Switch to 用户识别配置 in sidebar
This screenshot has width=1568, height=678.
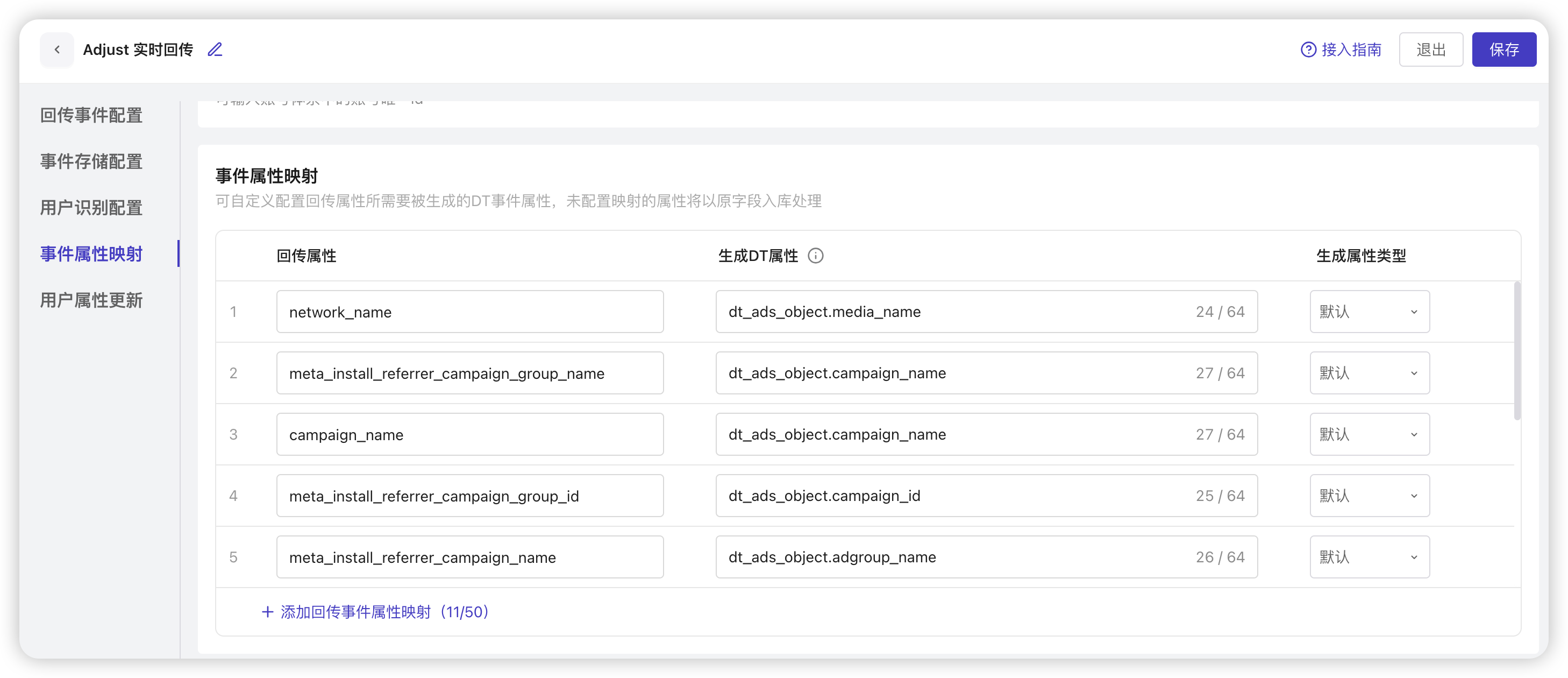click(x=91, y=207)
